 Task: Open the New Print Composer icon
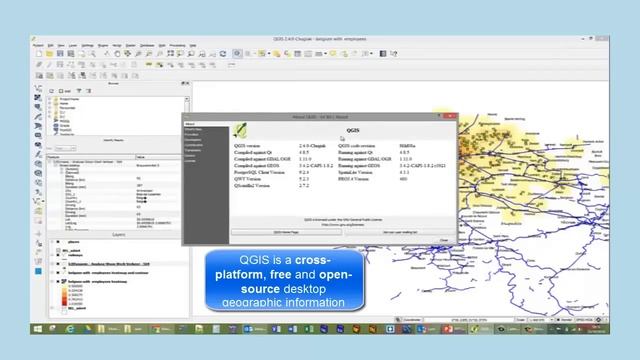82,54
